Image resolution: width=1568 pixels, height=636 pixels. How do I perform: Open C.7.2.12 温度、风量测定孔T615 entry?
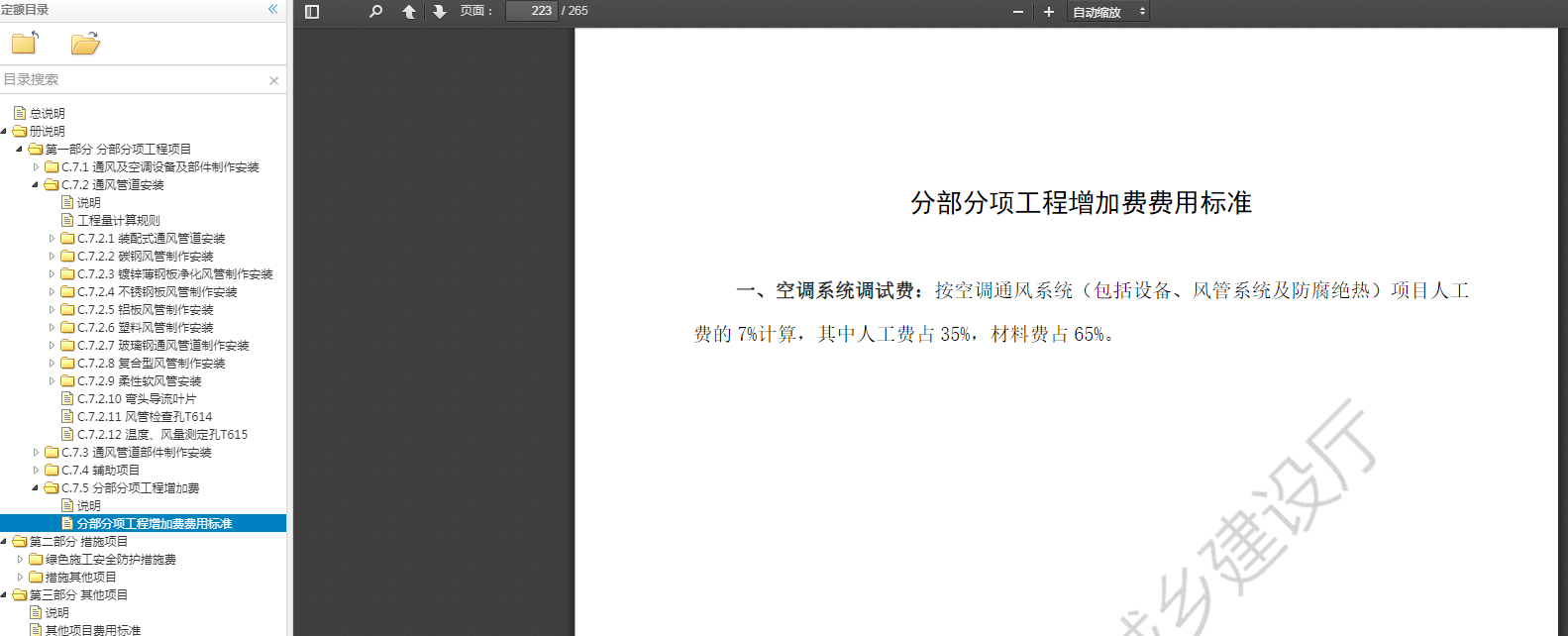coord(162,434)
